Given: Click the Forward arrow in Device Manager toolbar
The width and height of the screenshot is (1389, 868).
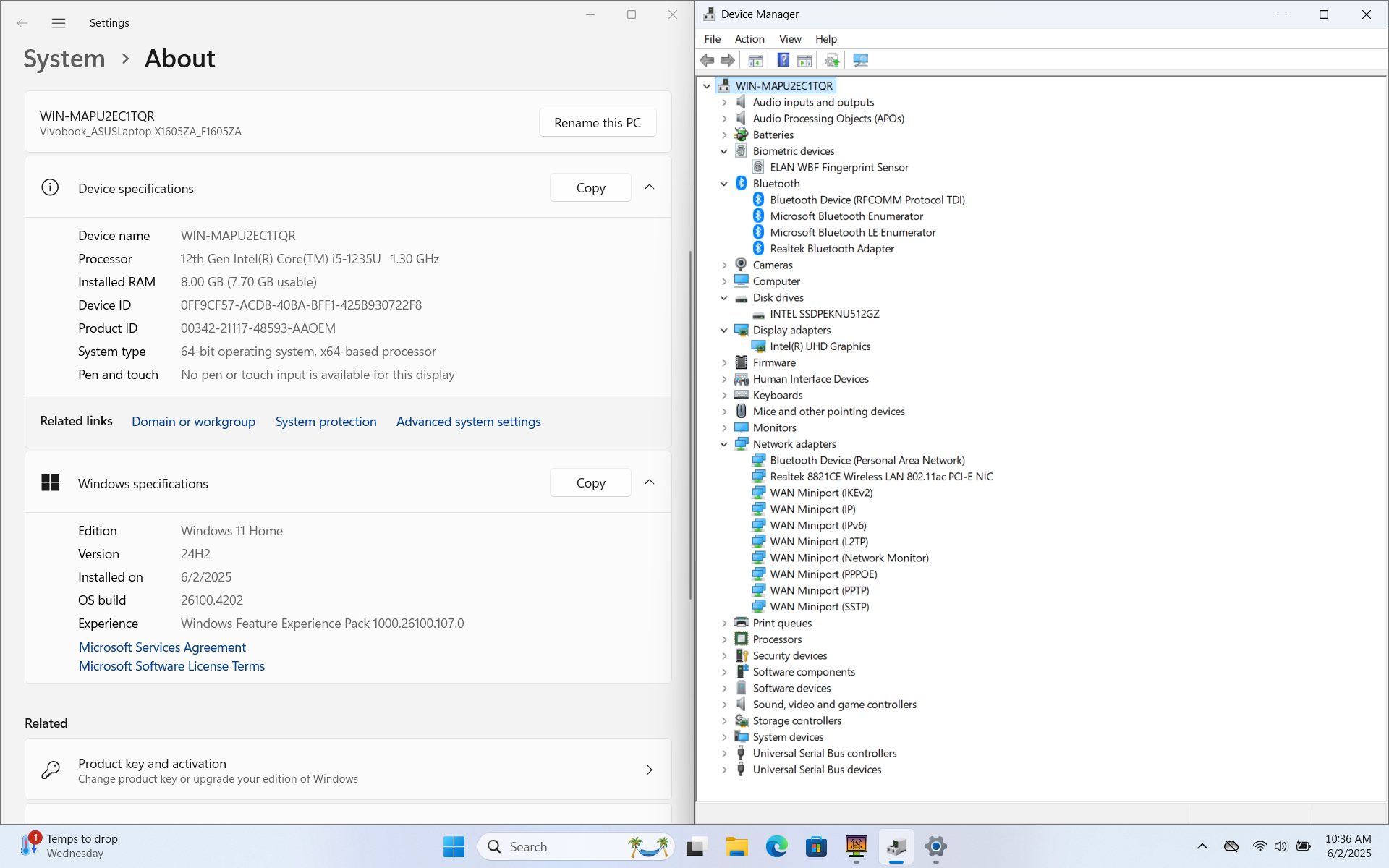Looking at the screenshot, I should [727, 61].
